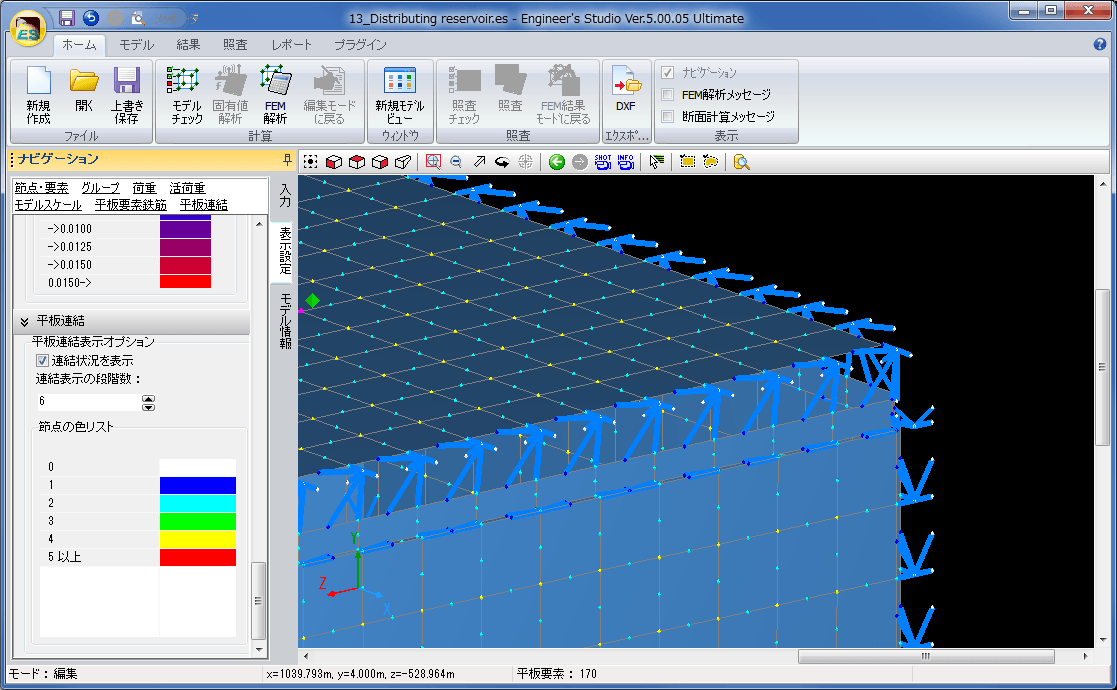Click the 平板要素鉄筋 link in navigation
The image size is (1117, 690).
(x=130, y=205)
